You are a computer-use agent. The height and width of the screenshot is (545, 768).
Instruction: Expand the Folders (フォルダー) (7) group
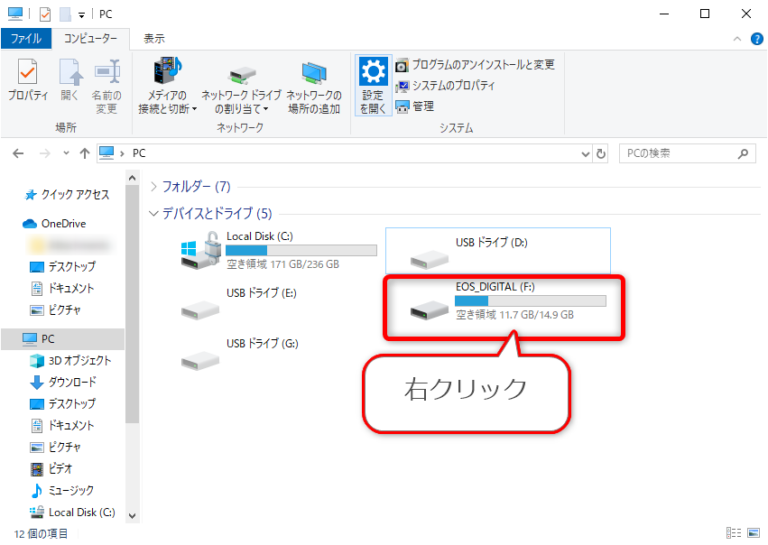pos(153,187)
